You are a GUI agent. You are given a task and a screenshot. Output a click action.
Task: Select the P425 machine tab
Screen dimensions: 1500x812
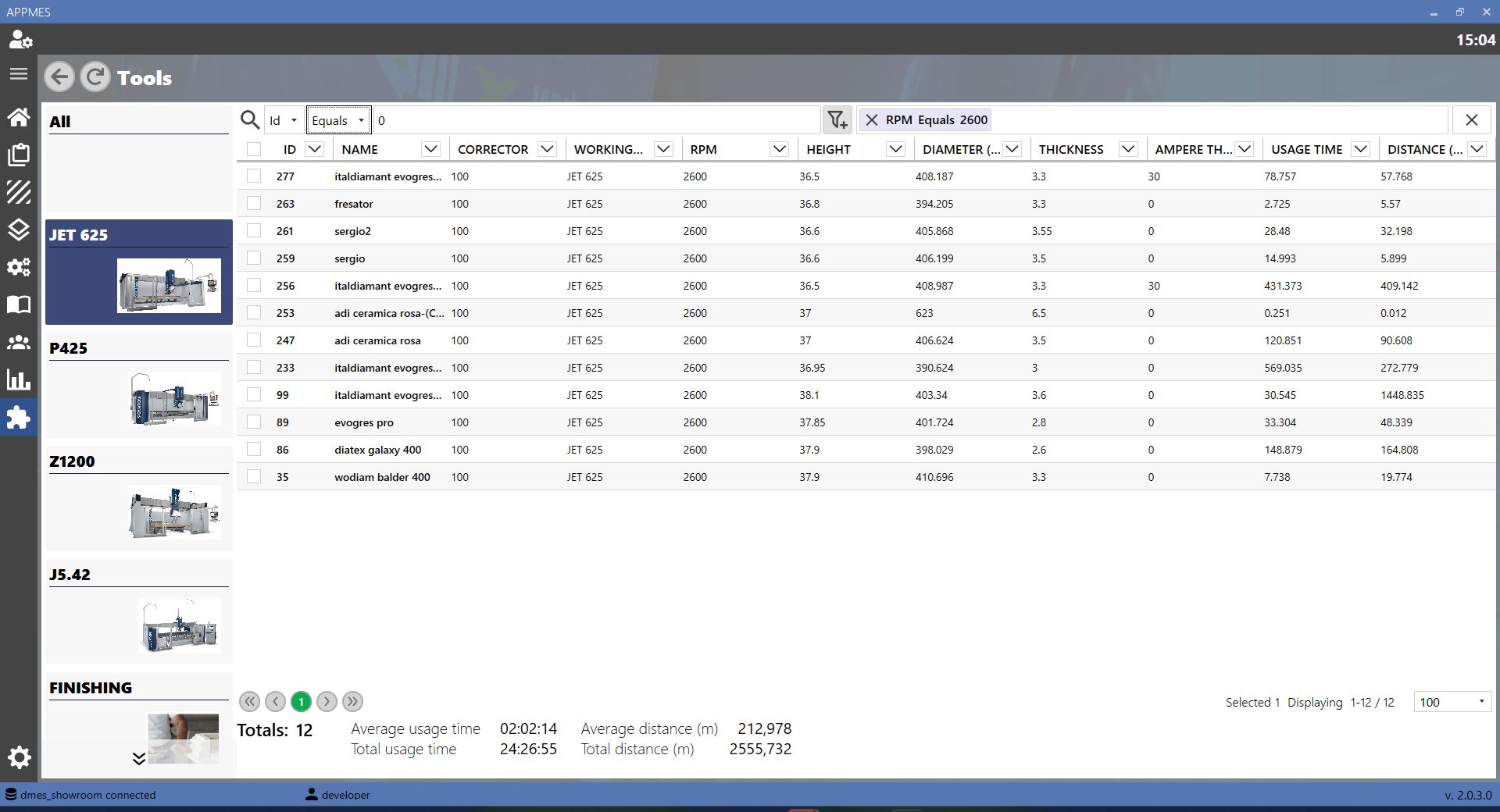click(138, 385)
